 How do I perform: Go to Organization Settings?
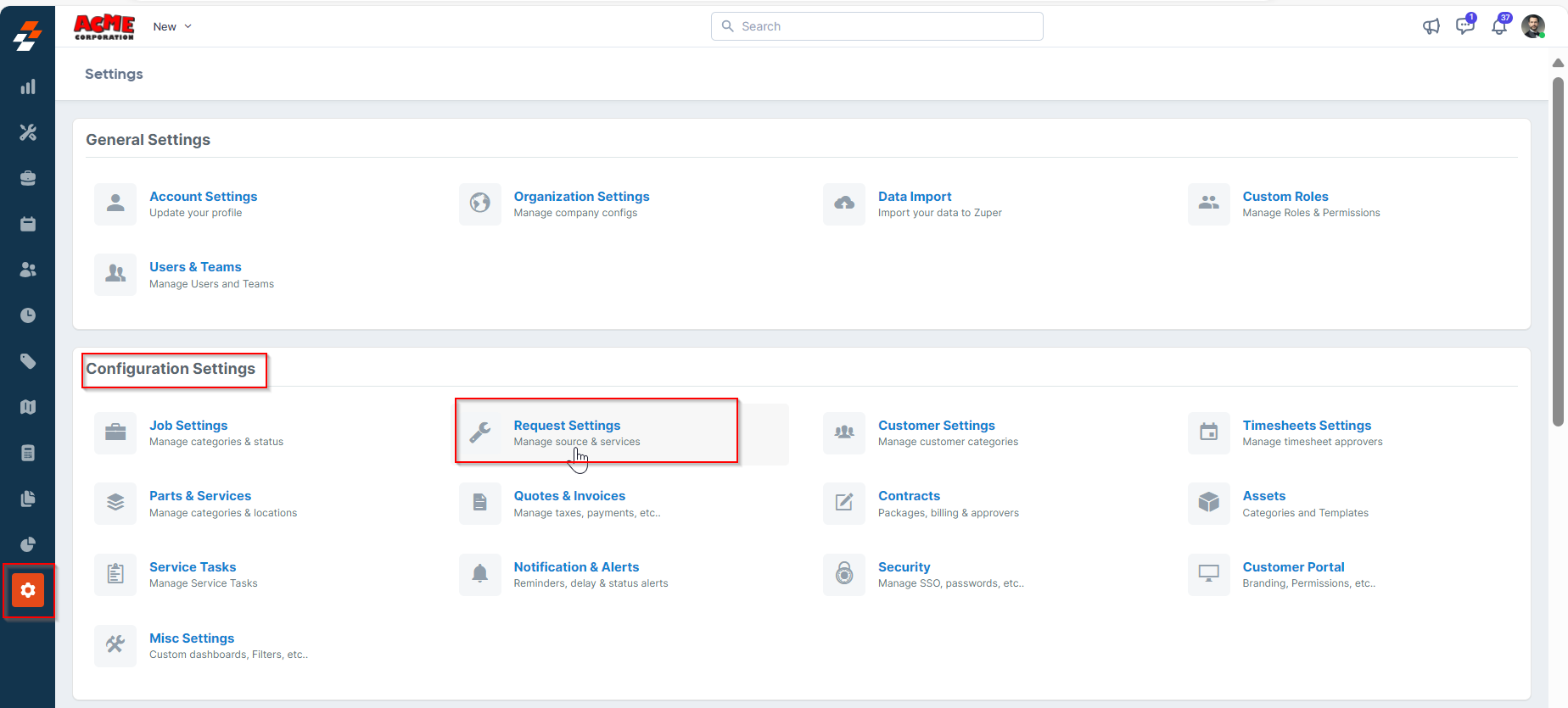point(581,197)
